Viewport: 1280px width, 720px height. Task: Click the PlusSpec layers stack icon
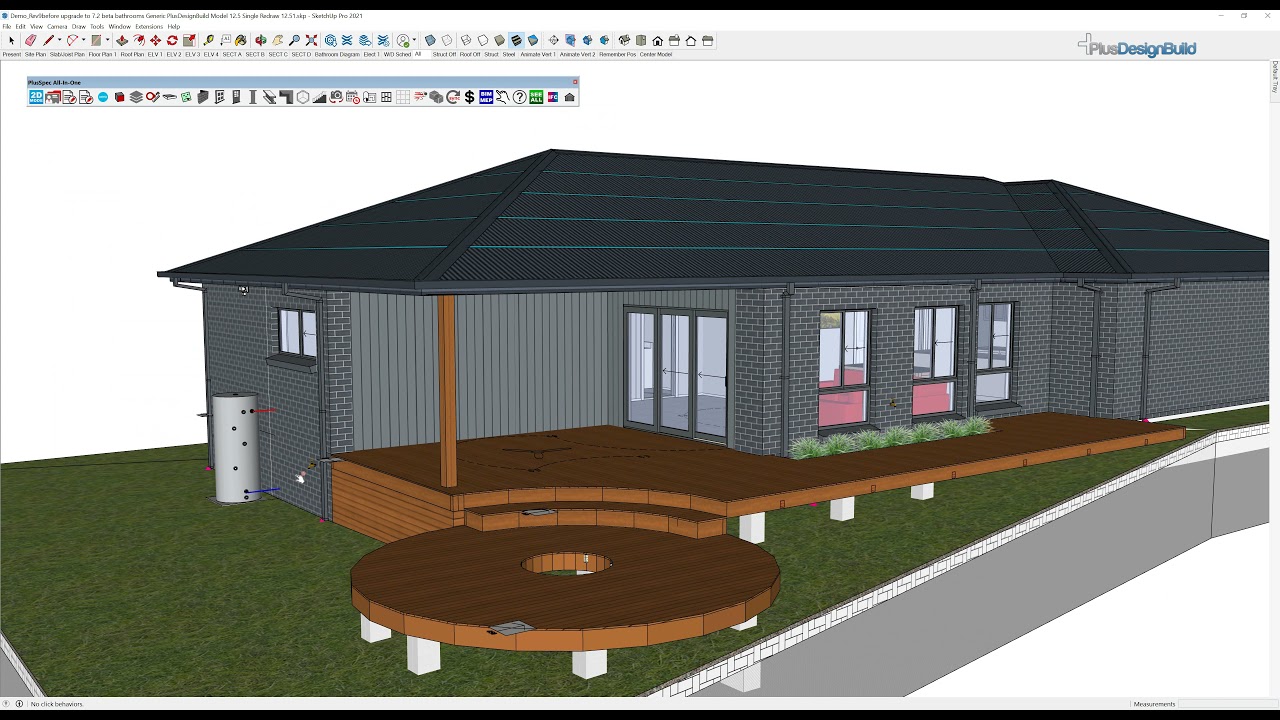(x=136, y=97)
